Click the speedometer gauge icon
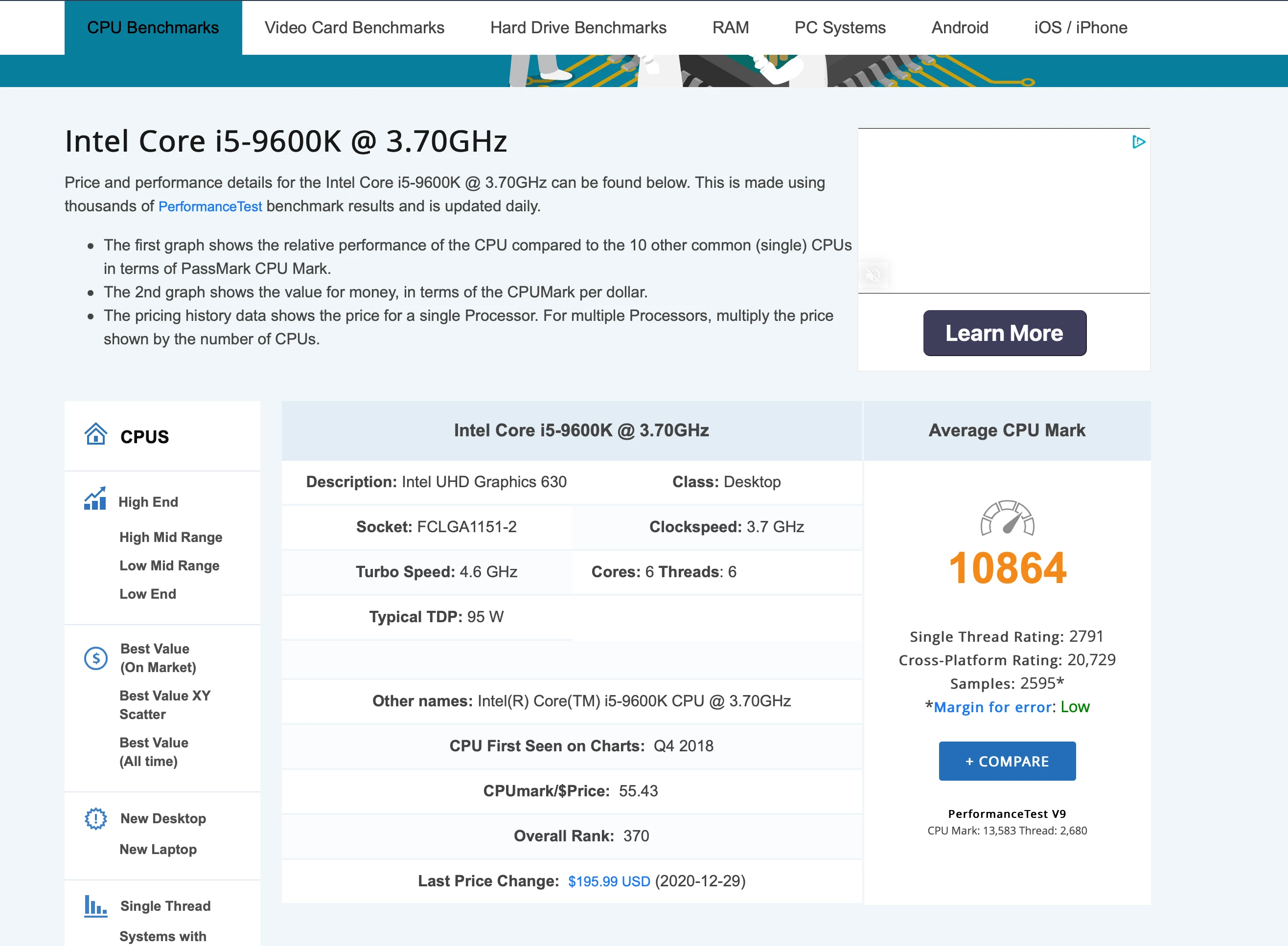Image resolution: width=1288 pixels, height=946 pixels. tap(1007, 518)
